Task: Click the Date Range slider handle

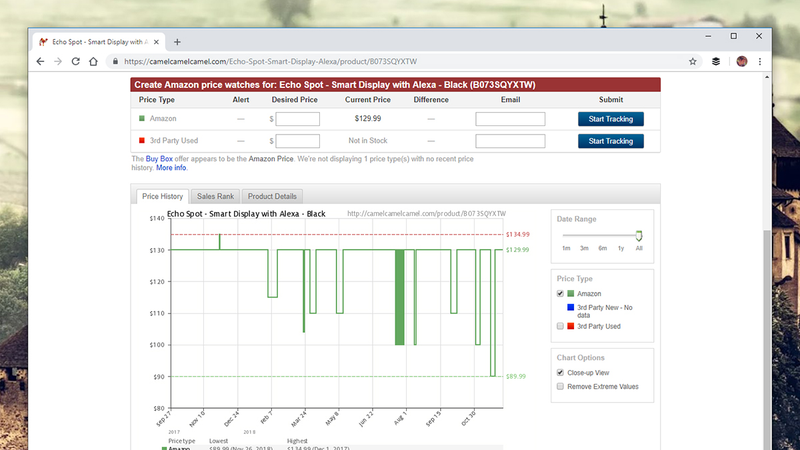Action: (x=639, y=236)
